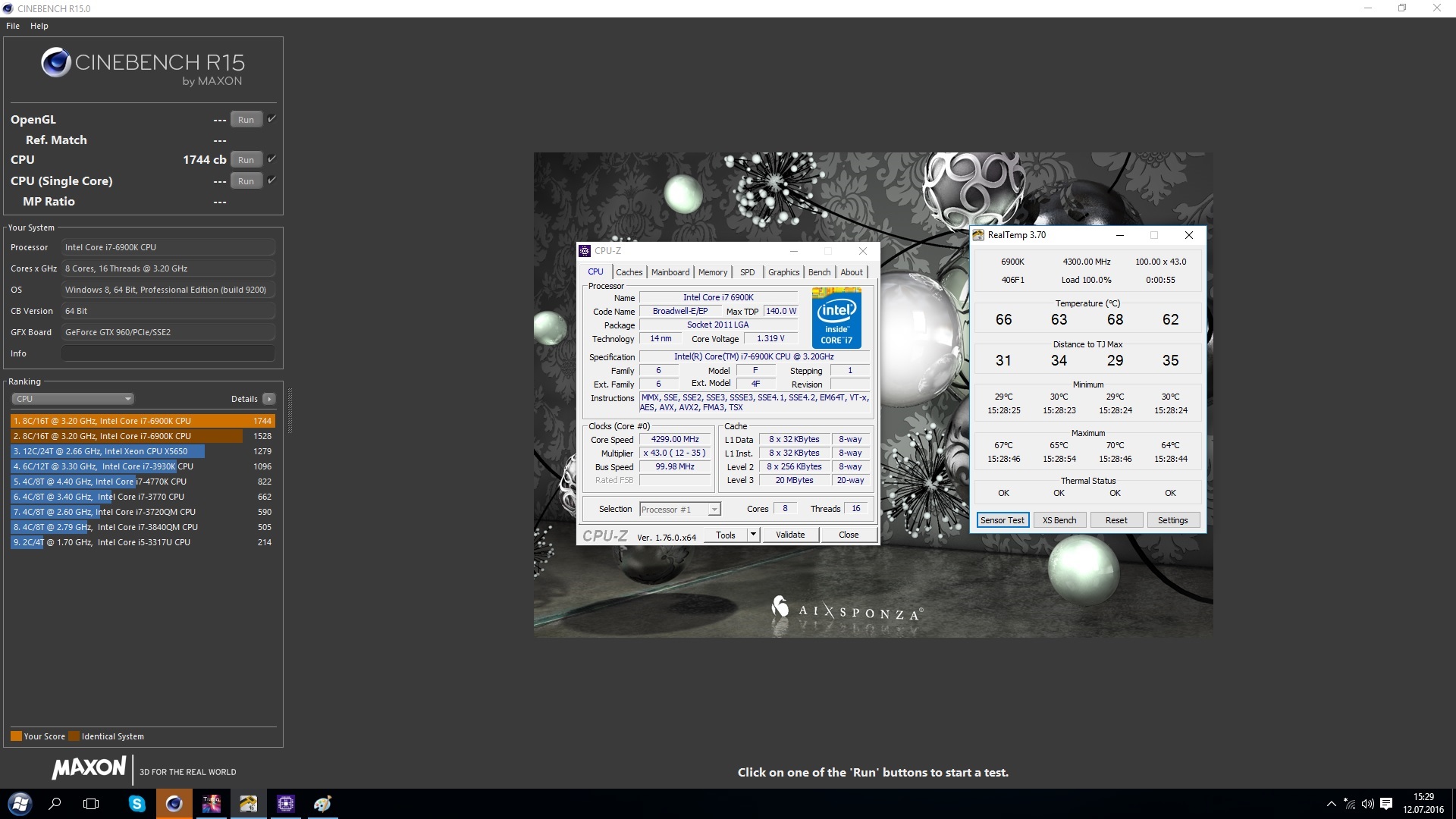This screenshot has width=1456, height=819.
Task: Toggle CPU Single Core checkmark
Action: coord(271,180)
